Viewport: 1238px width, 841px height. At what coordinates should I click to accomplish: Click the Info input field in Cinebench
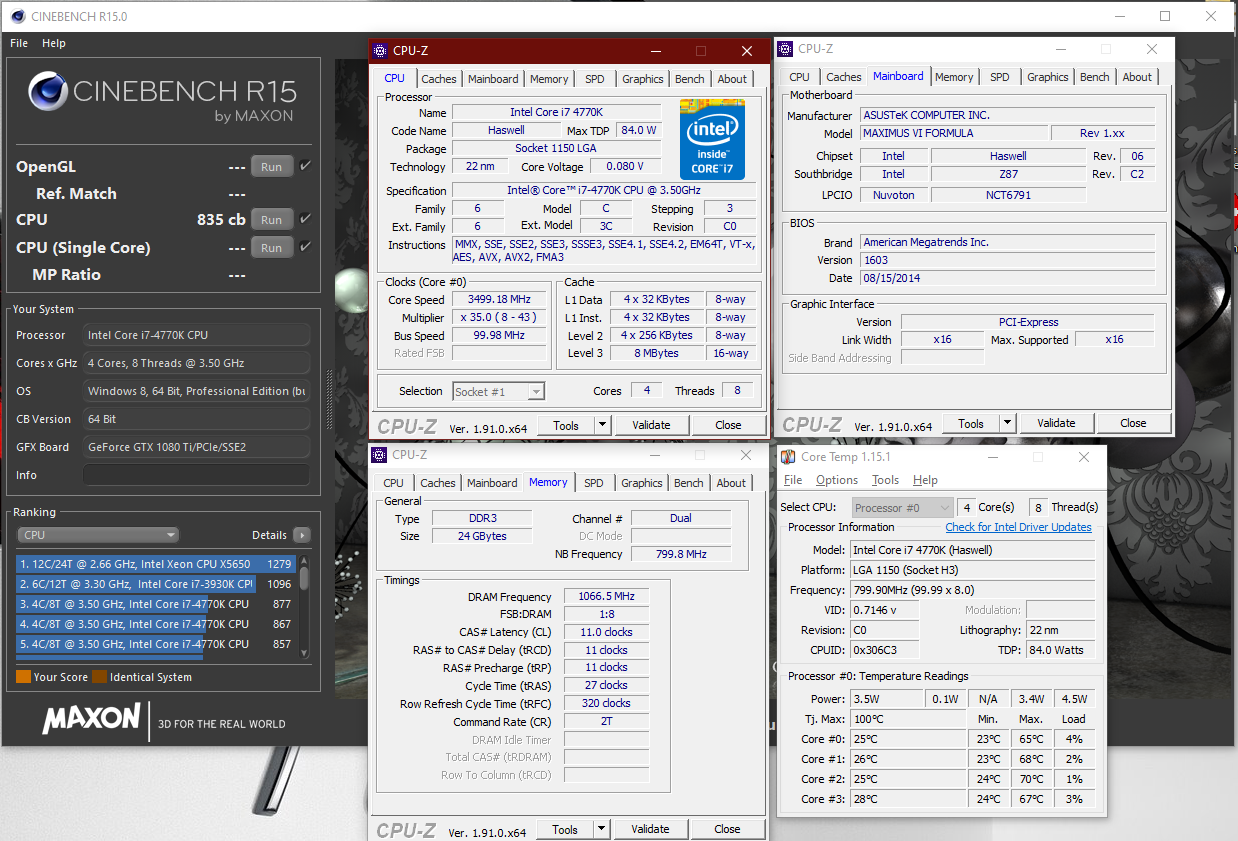pyautogui.click(x=196, y=475)
